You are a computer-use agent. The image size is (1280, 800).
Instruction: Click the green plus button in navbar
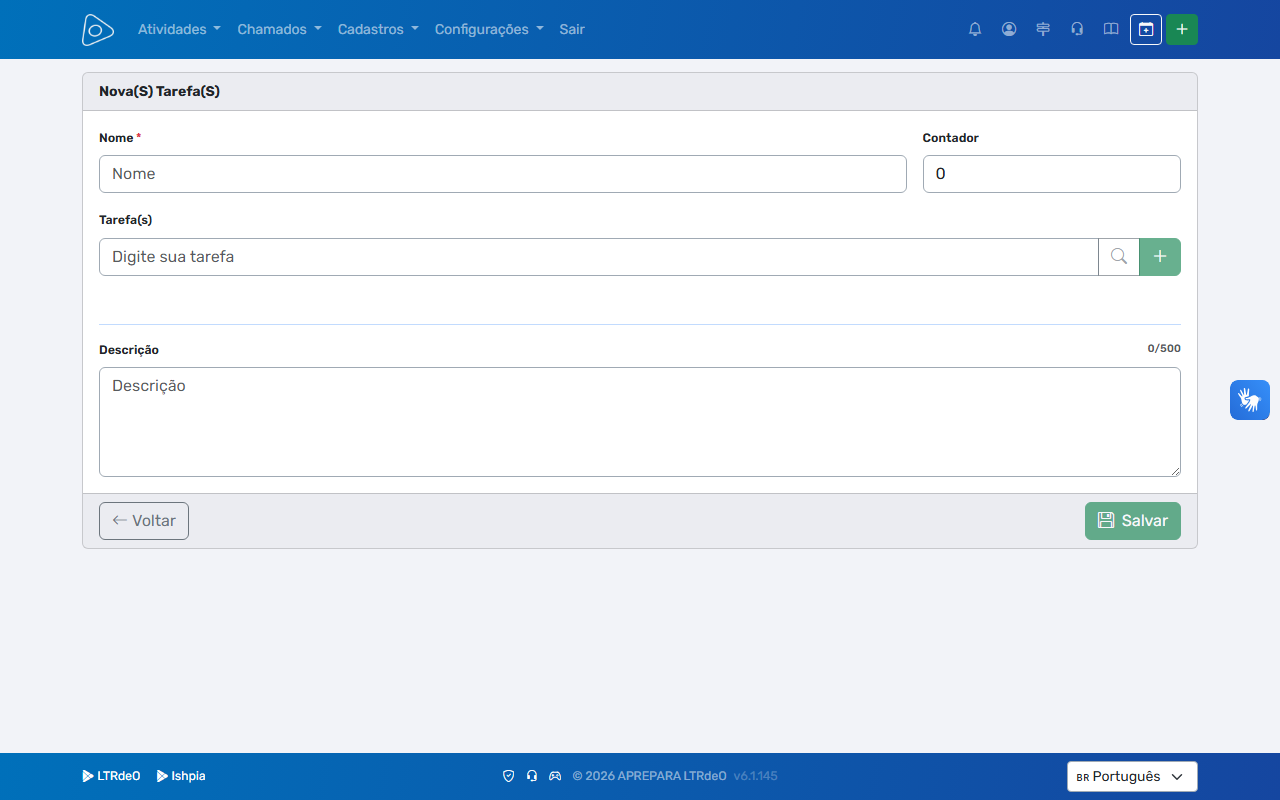[x=1182, y=29]
